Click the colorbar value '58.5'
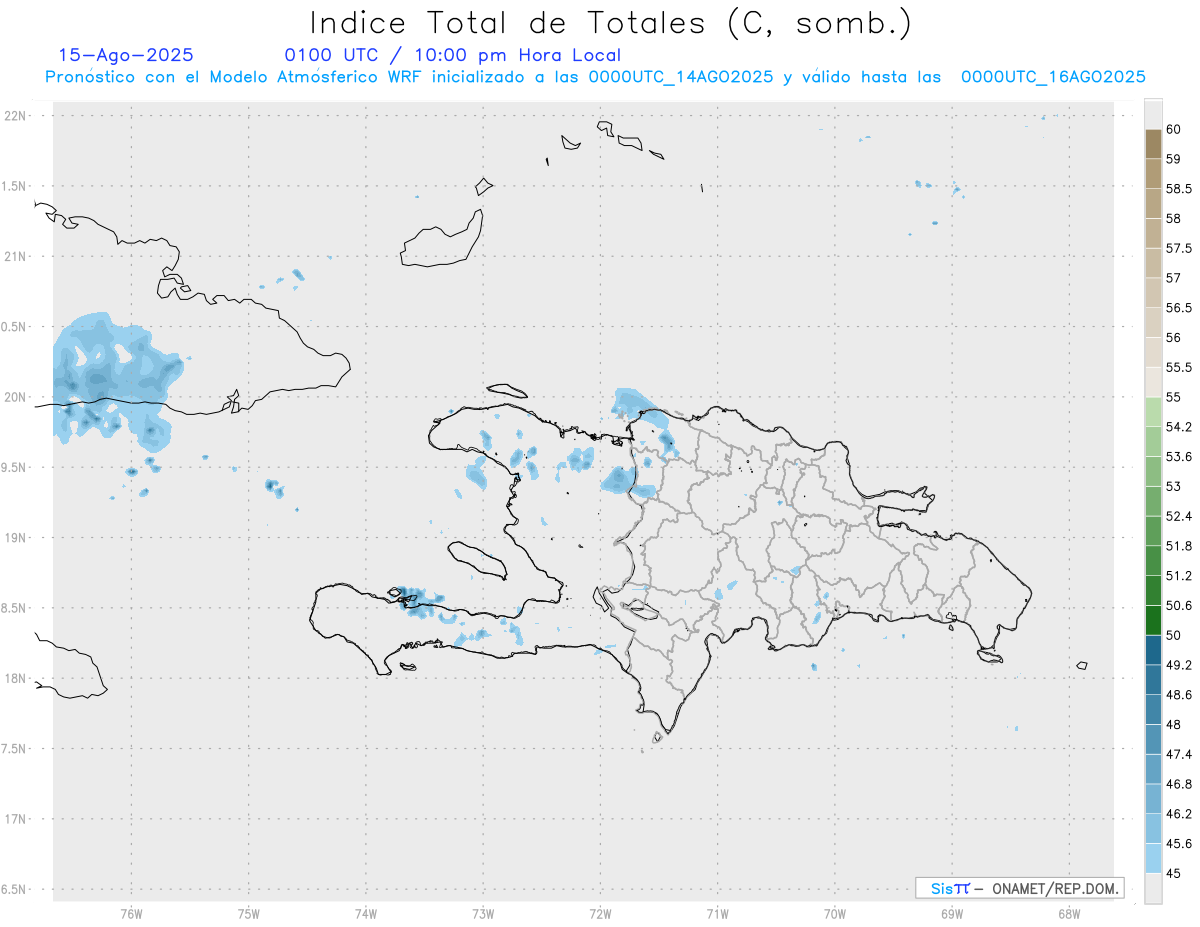This screenshot has height=927, width=1200. pyautogui.click(x=1179, y=188)
